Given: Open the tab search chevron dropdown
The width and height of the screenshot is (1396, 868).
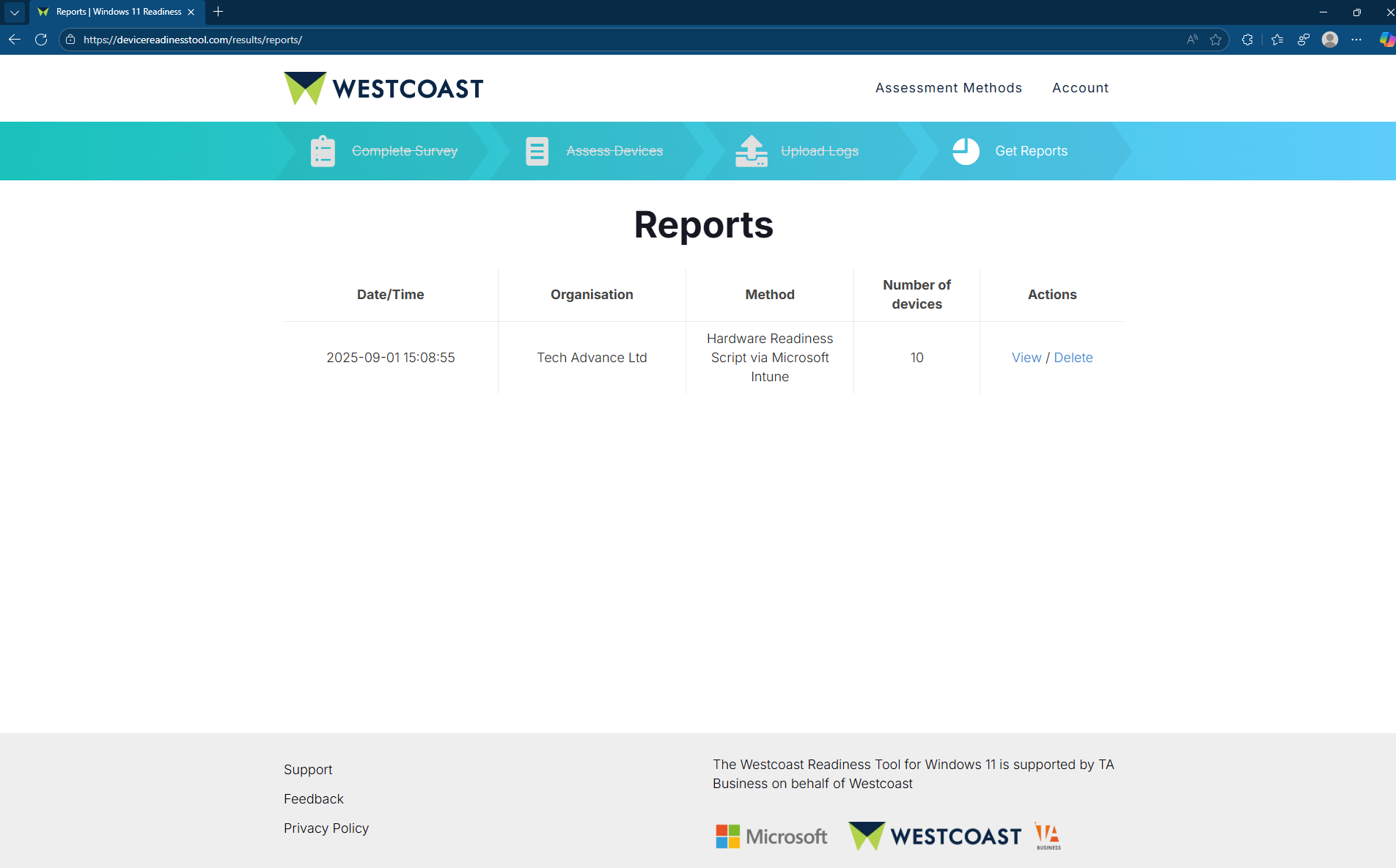Looking at the screenshot, I should [x=15, y=12].
